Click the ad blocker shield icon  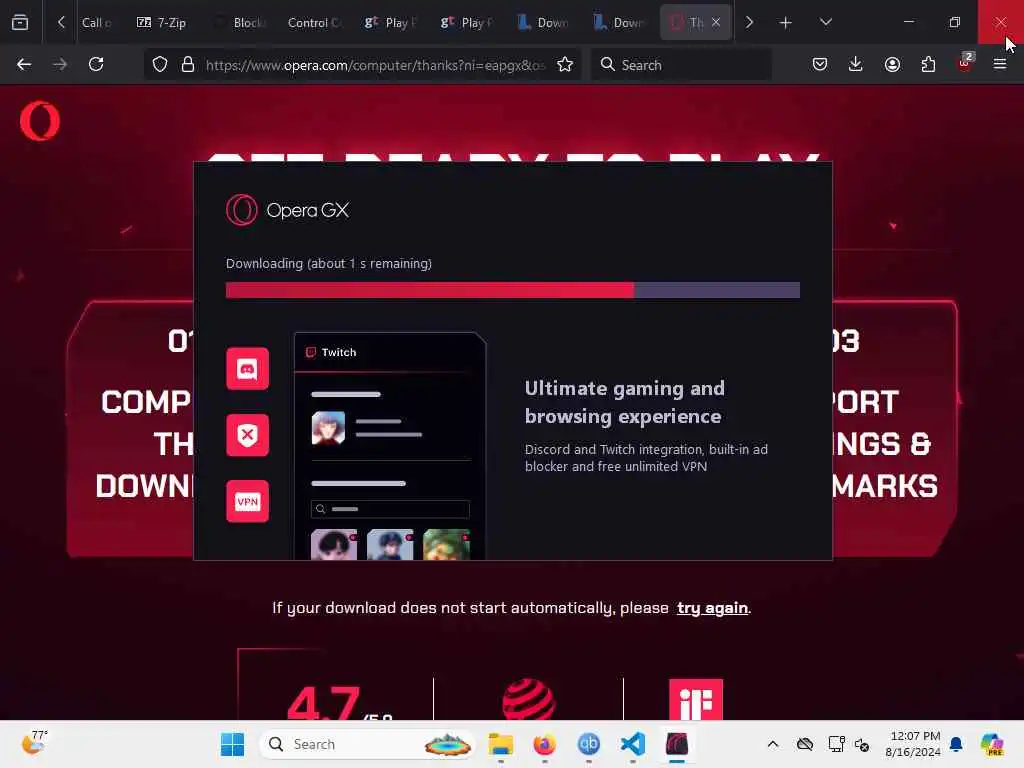[248, 435]
